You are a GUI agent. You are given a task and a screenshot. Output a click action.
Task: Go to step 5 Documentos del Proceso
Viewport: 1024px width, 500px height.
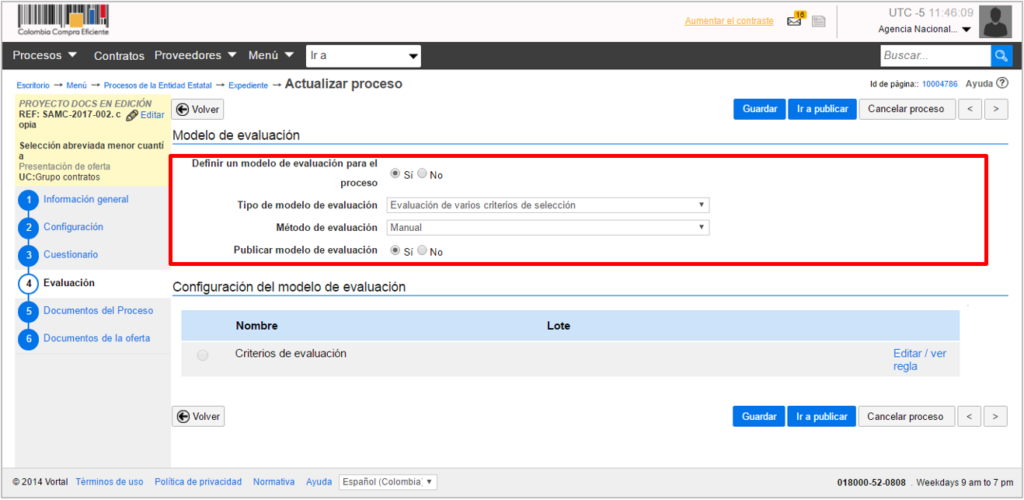coord(98,311)
